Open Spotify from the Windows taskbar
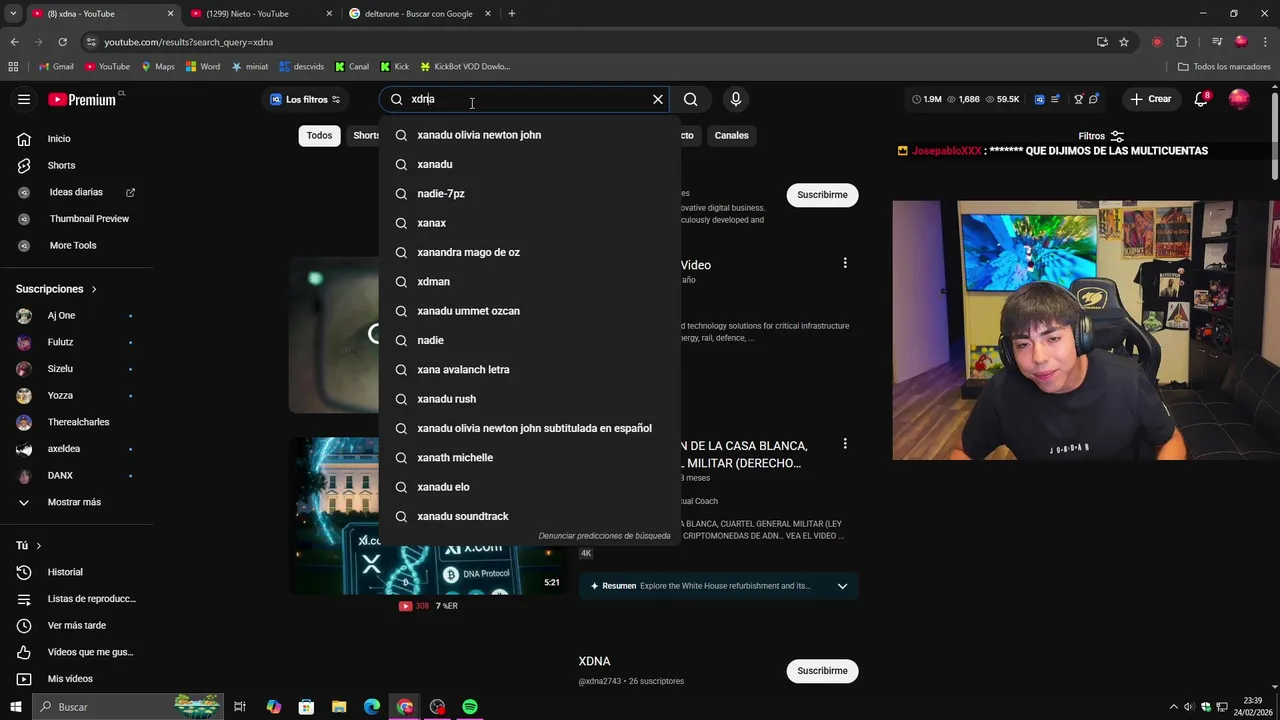The width and height of the screenshot is (1280, 720). [470, 707]
